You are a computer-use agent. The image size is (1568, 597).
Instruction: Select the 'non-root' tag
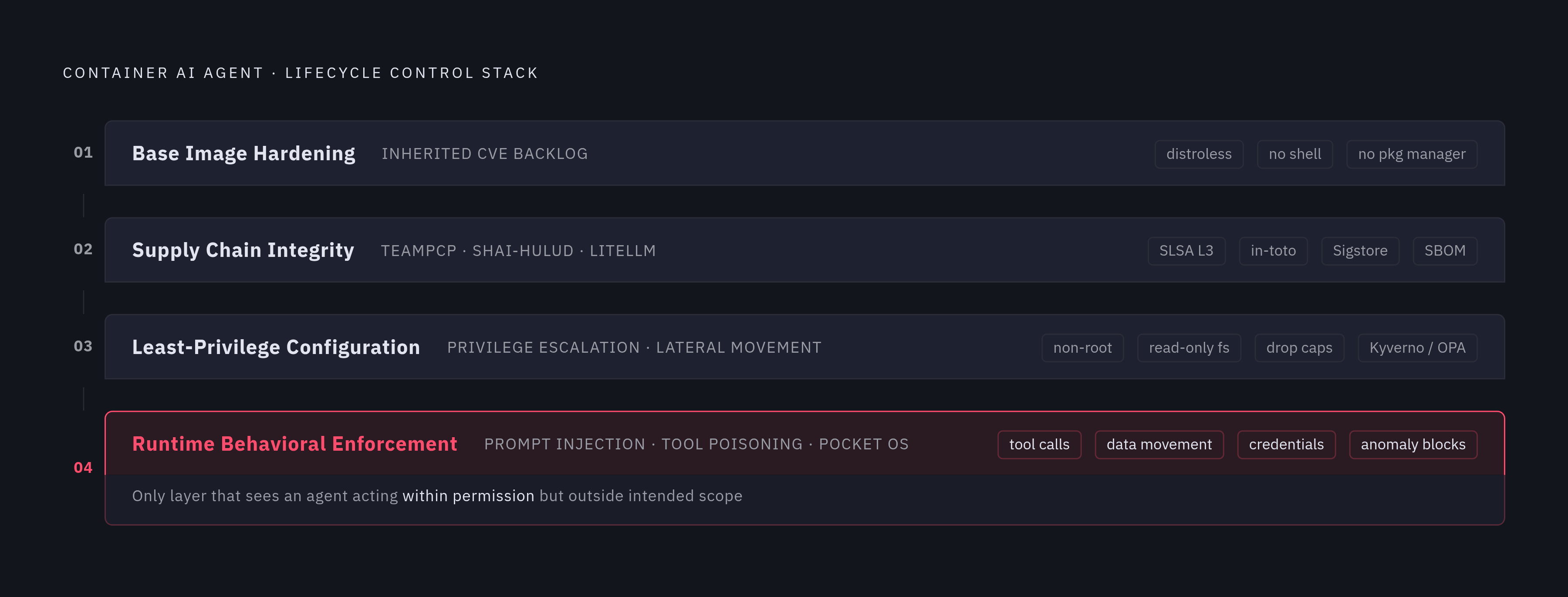tap(1082, 347)
